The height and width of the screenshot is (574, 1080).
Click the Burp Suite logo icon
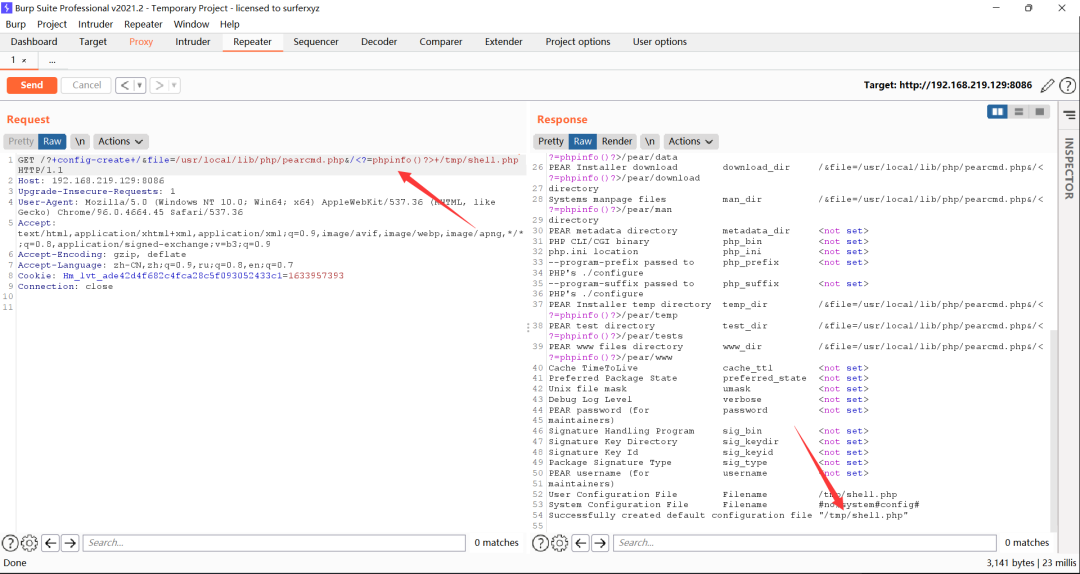pyautogui.click(x=8, y=8)
